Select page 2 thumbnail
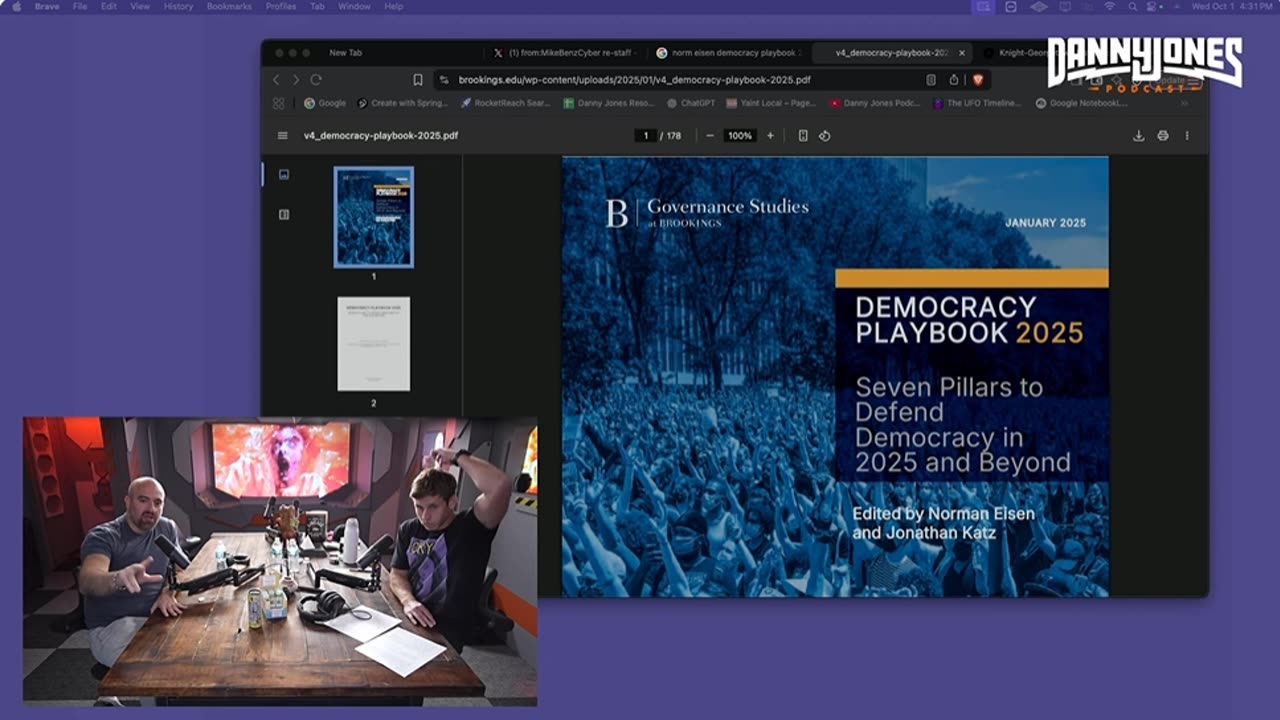 373,344
